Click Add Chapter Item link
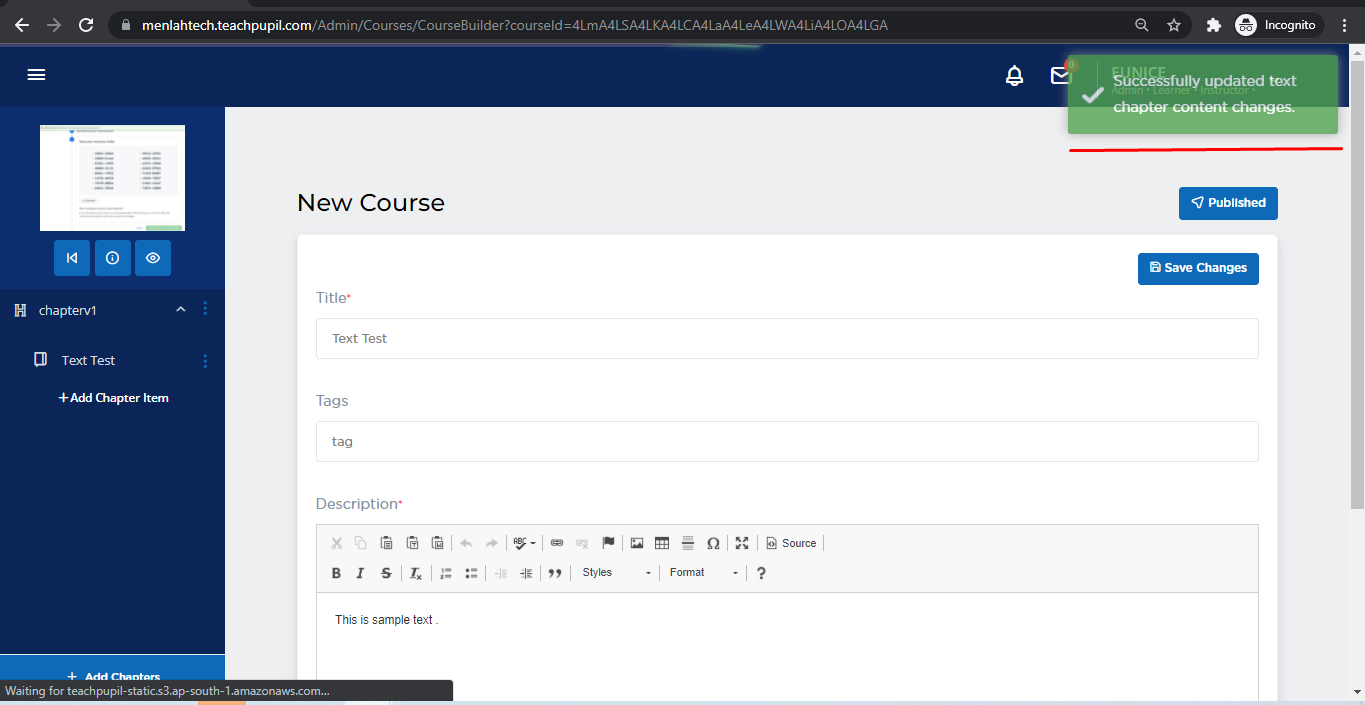Image resolution: width=1365 pixels, height=705 pixels. tap(113, 398)
